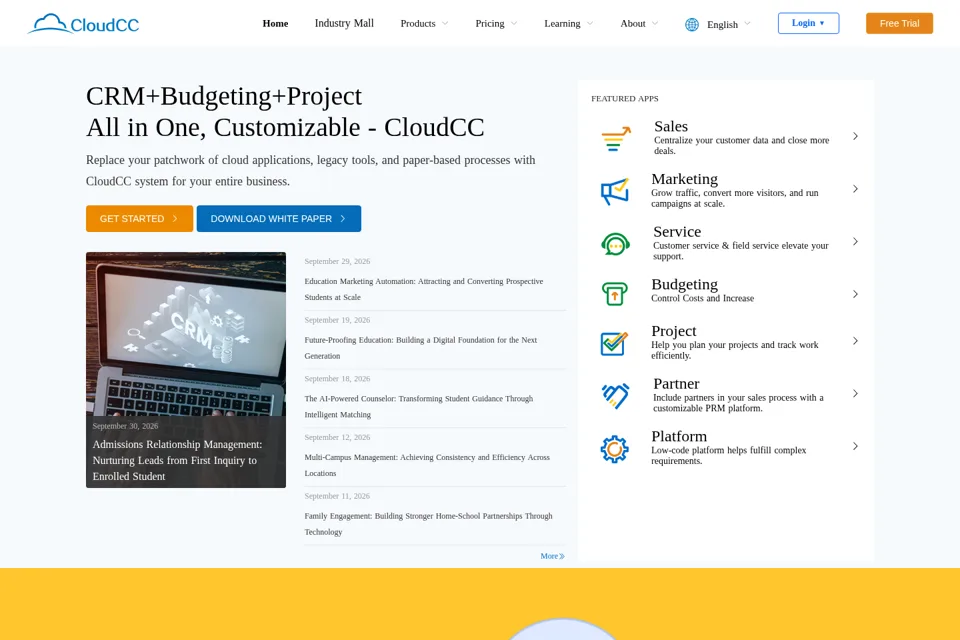Click the Service app title

click(677, 232)
